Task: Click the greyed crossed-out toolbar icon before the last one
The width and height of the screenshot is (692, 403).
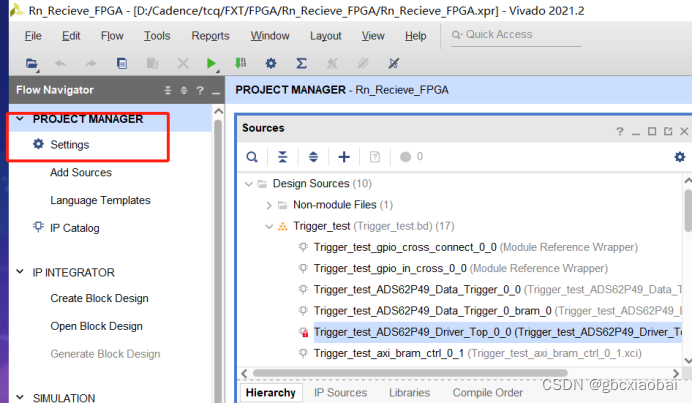Action: click(363, 64)
